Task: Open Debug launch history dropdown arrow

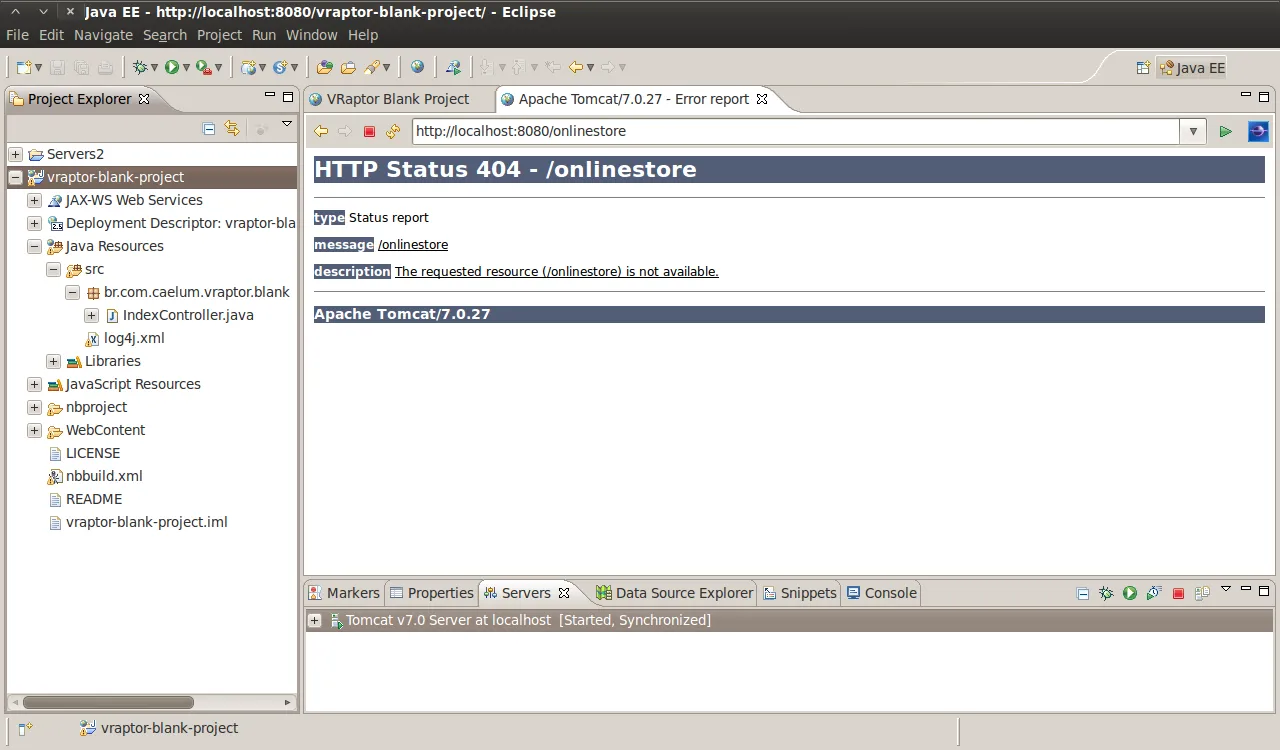Action: click(155, 67)
